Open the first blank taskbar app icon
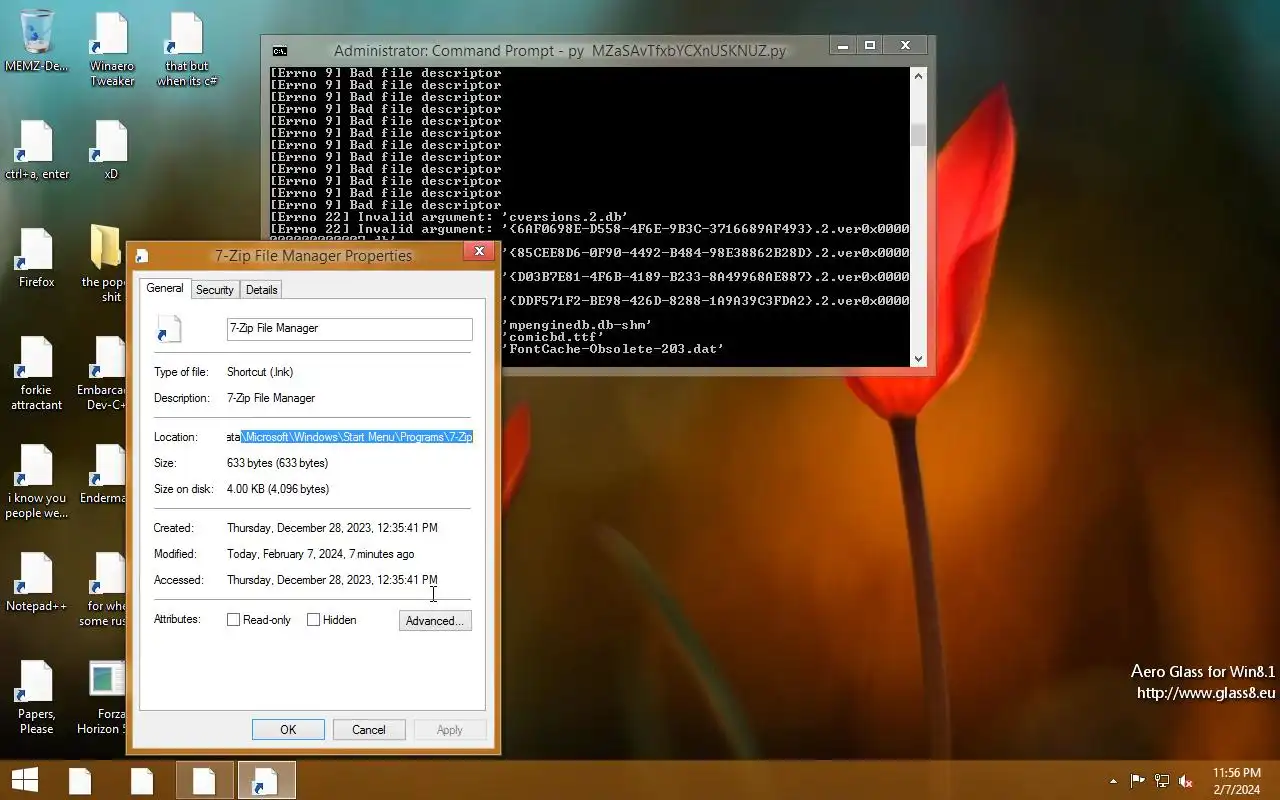The width and height of the screenshot is (1280, 800). point(80,780)
